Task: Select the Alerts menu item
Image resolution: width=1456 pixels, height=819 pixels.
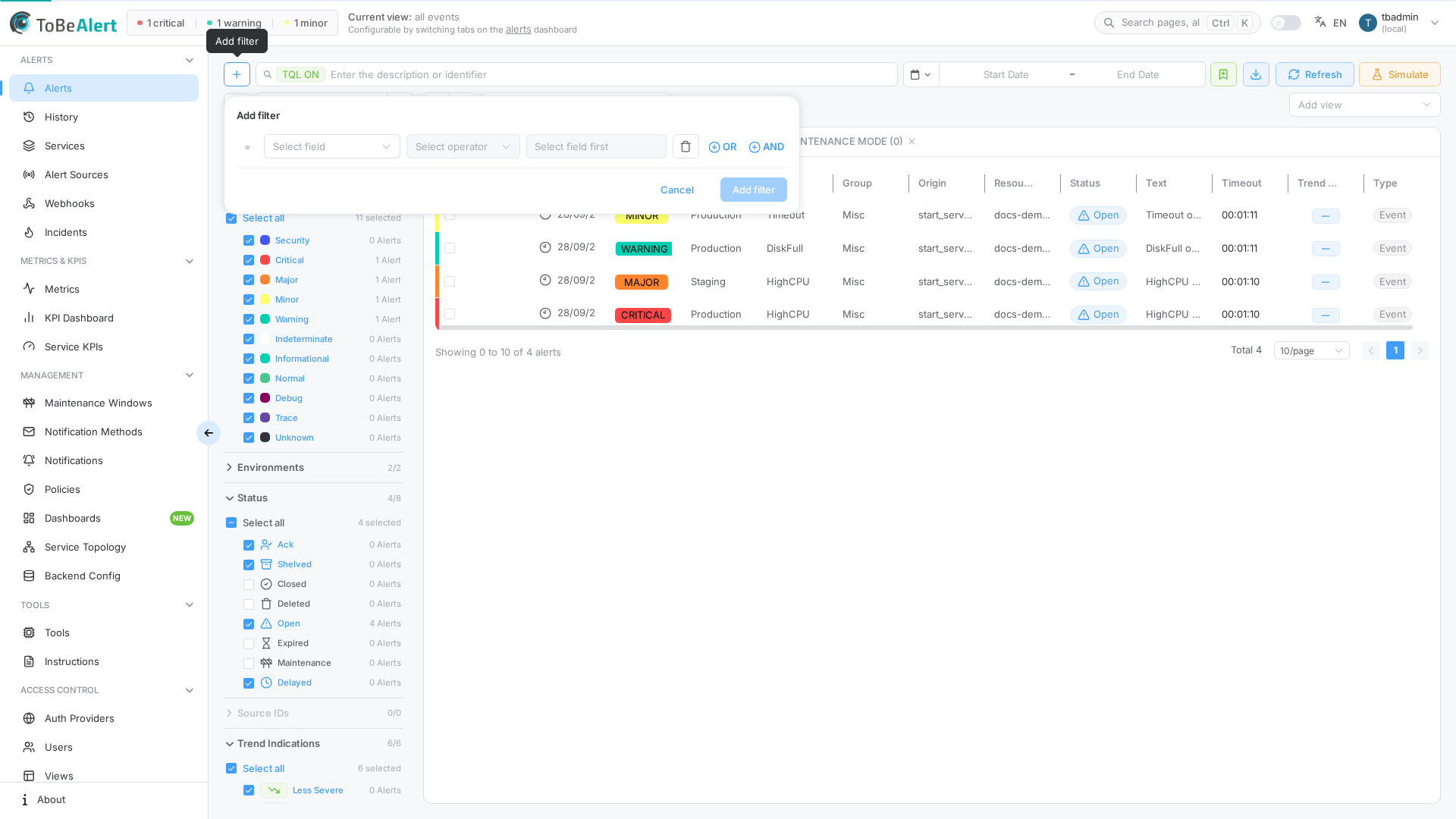Action: click(x=104, y=88)
